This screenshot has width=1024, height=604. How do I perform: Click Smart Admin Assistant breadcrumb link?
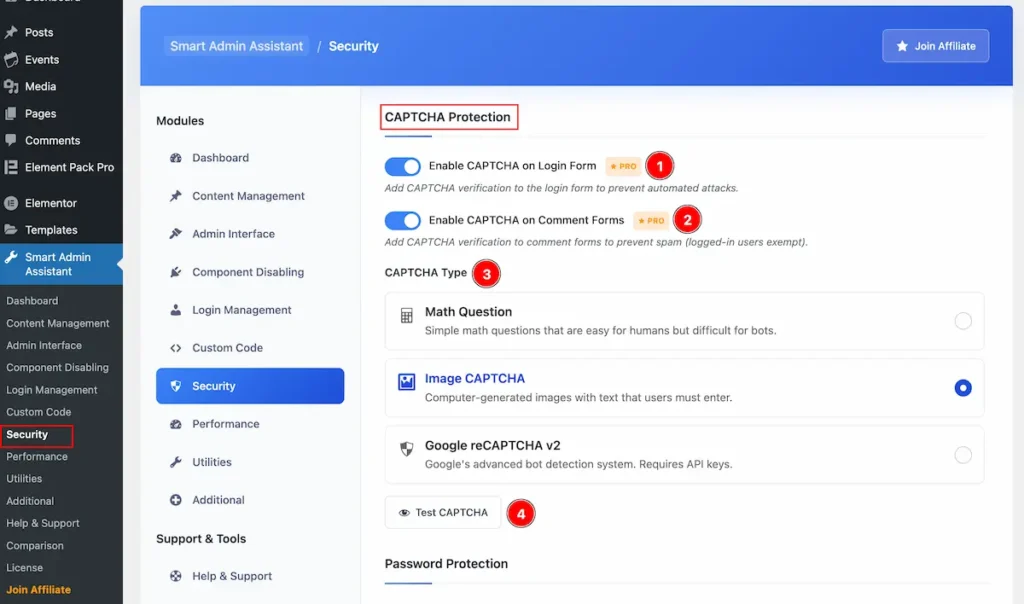(236, 46)
